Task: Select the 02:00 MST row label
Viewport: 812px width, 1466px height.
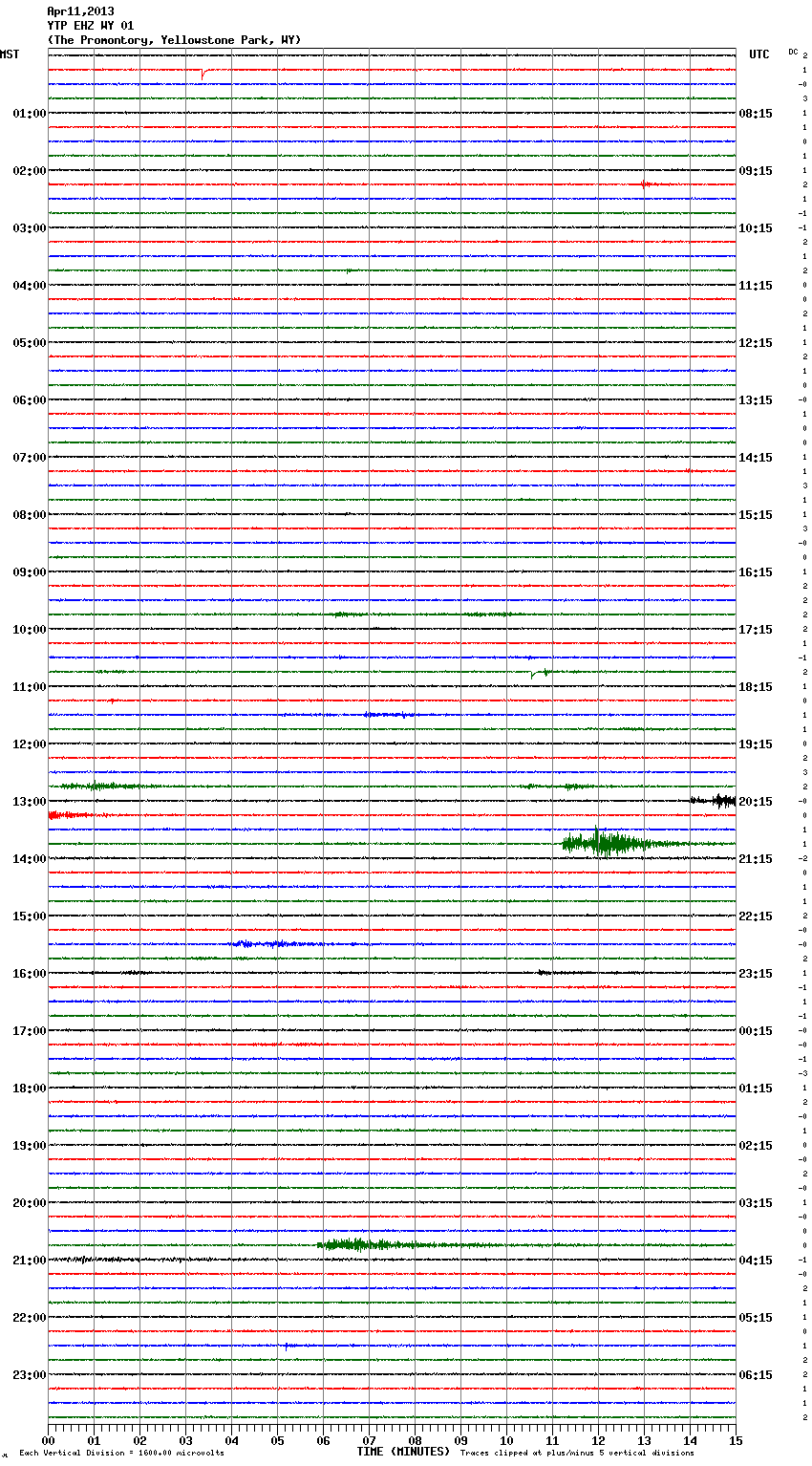Action: (x=30, y=171)
